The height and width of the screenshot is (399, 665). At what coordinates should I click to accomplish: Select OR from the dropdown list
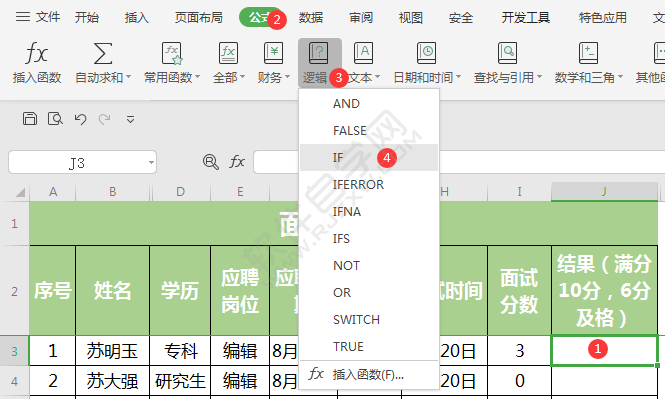coord(369,293)
